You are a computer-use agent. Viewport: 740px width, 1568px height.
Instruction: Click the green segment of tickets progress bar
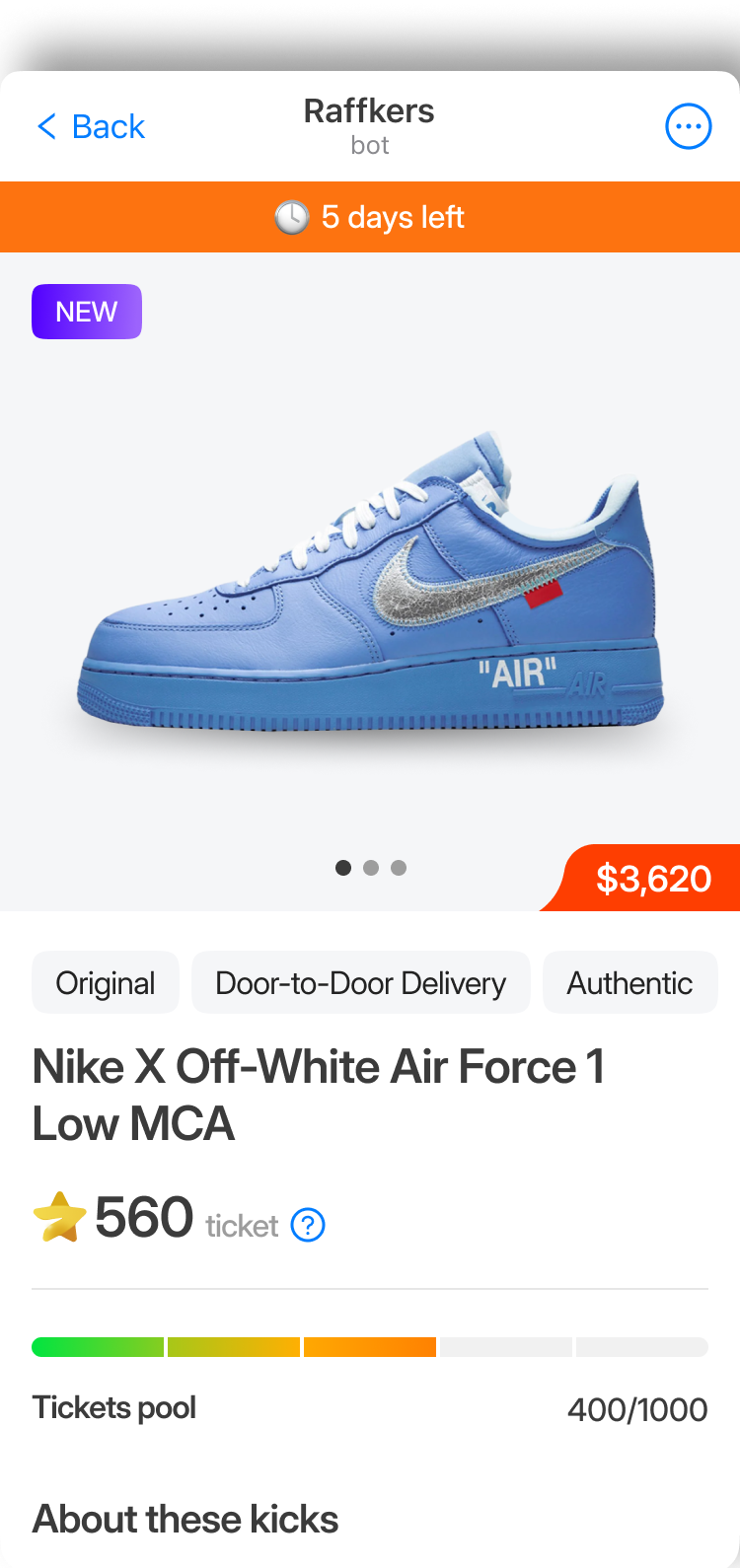[x=98, y=1347]
